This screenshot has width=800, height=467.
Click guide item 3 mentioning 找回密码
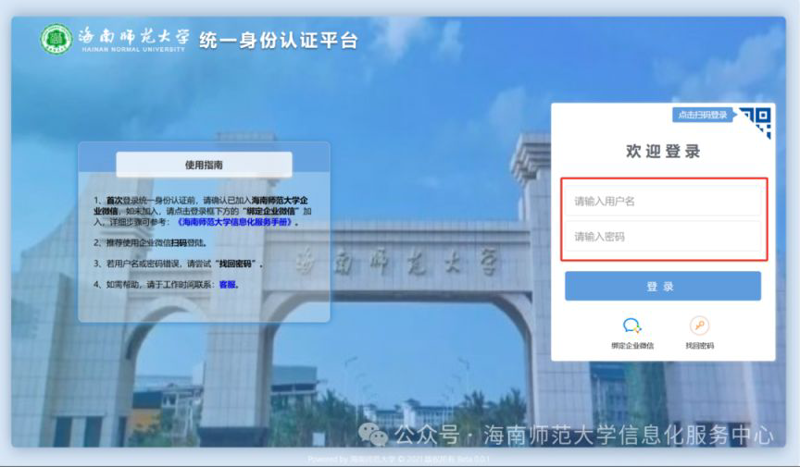coord(179,264)
